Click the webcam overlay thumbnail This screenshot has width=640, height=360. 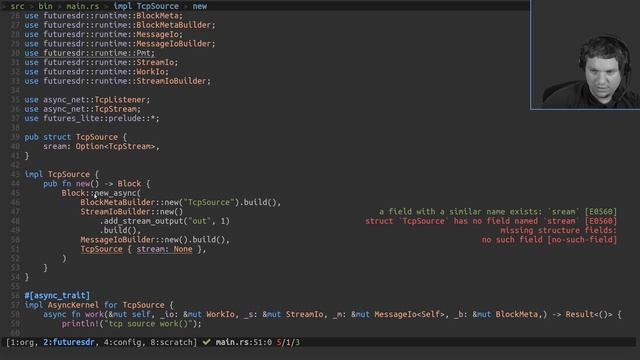[585, 55]
